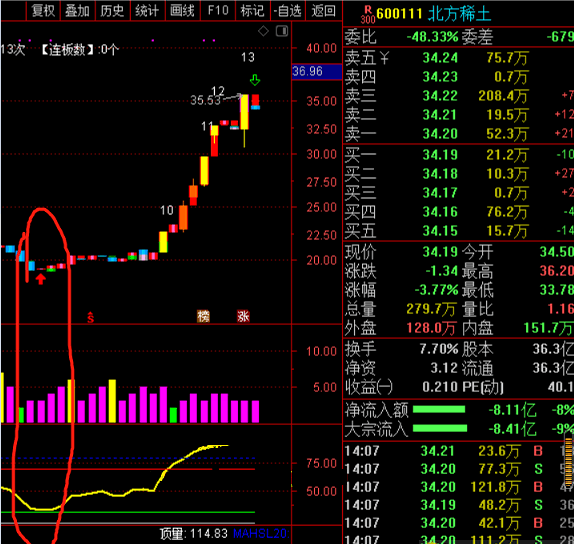Click 顶量: 114.83 indicator label
Viewport: 574px width, 544px height.
tap(194, 534)
